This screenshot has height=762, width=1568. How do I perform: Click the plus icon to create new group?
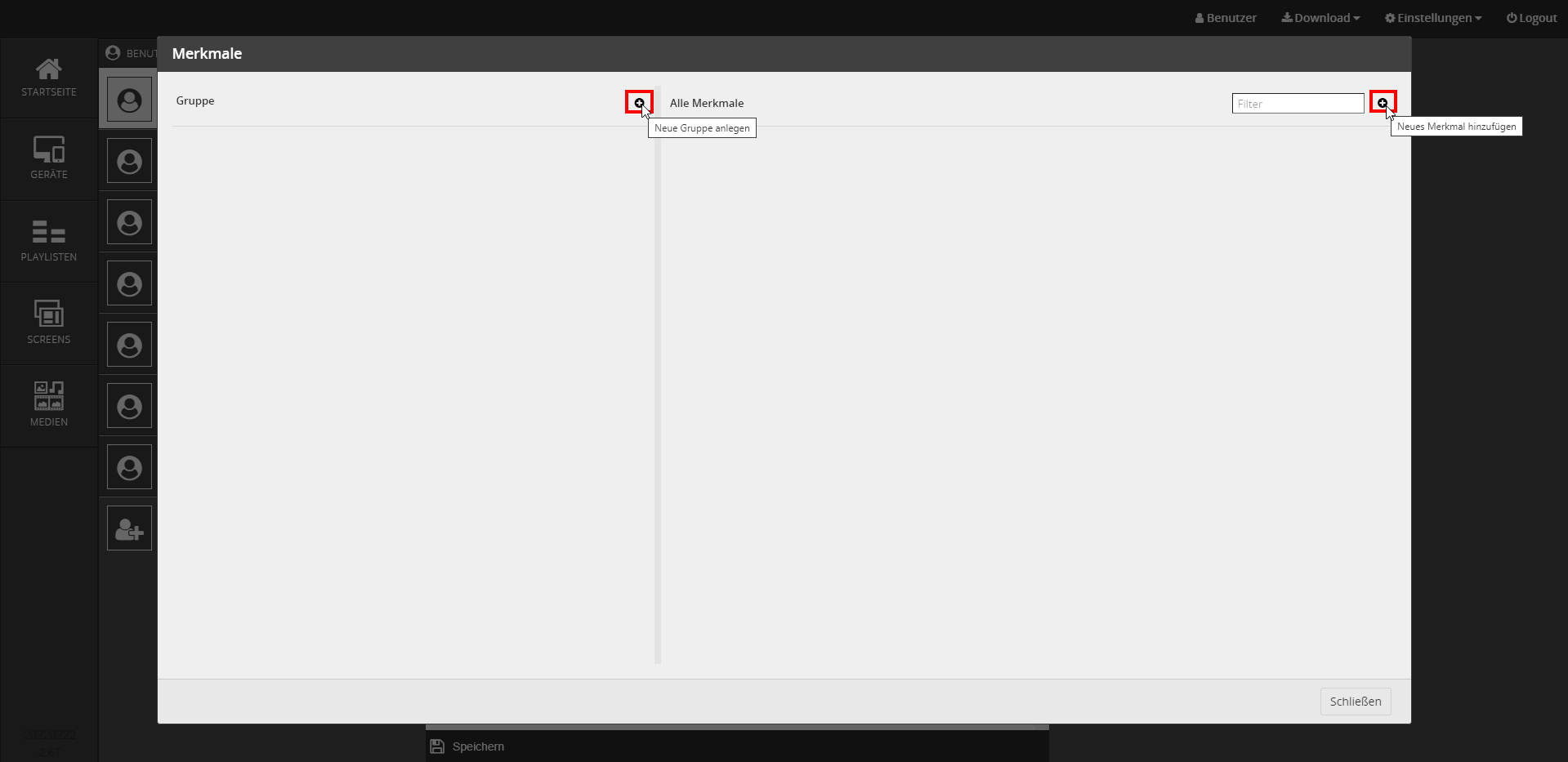point(639,103)
